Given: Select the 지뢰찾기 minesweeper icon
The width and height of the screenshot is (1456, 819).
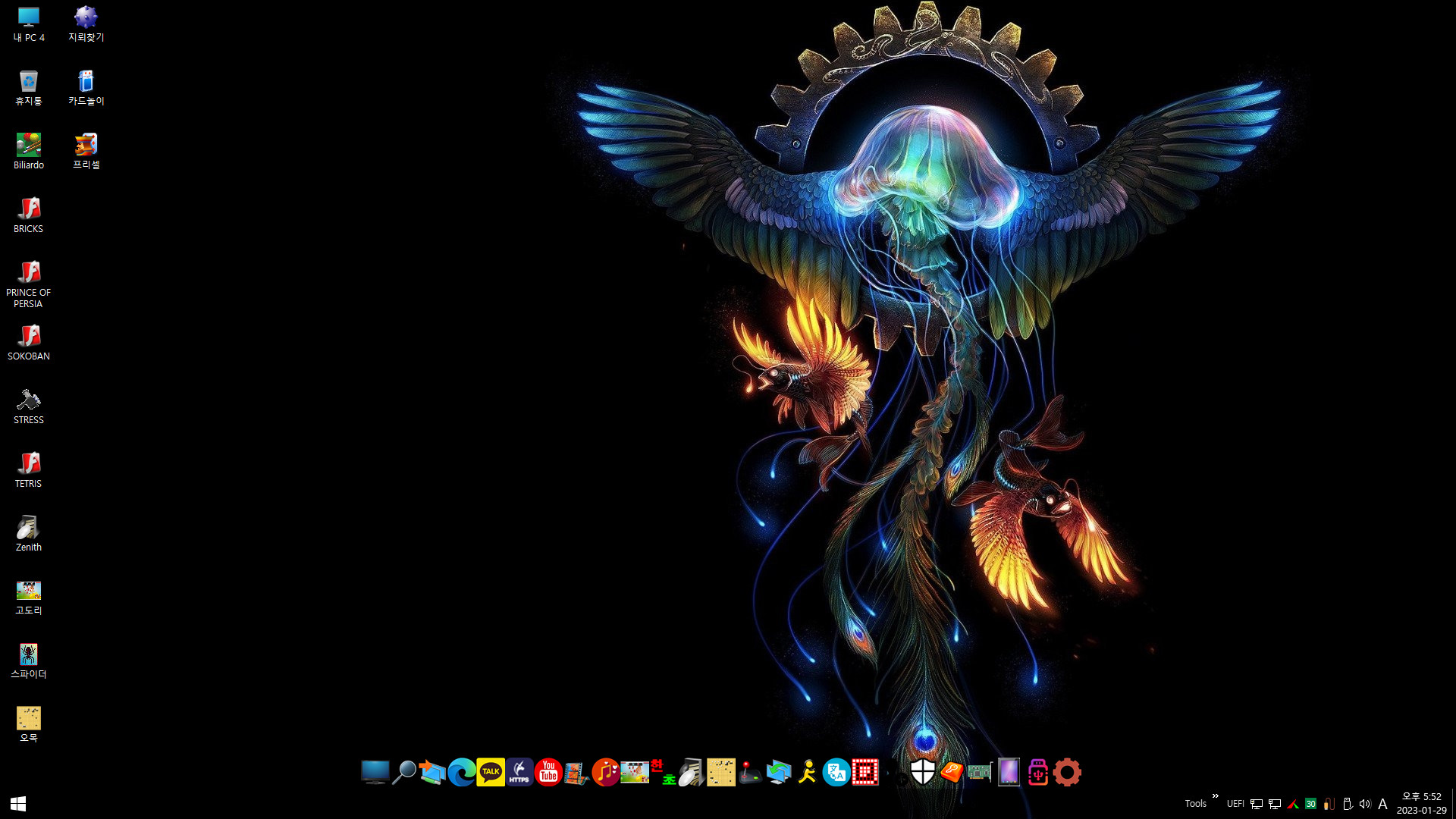Looking at the screenshot, I should pos(86,24).
